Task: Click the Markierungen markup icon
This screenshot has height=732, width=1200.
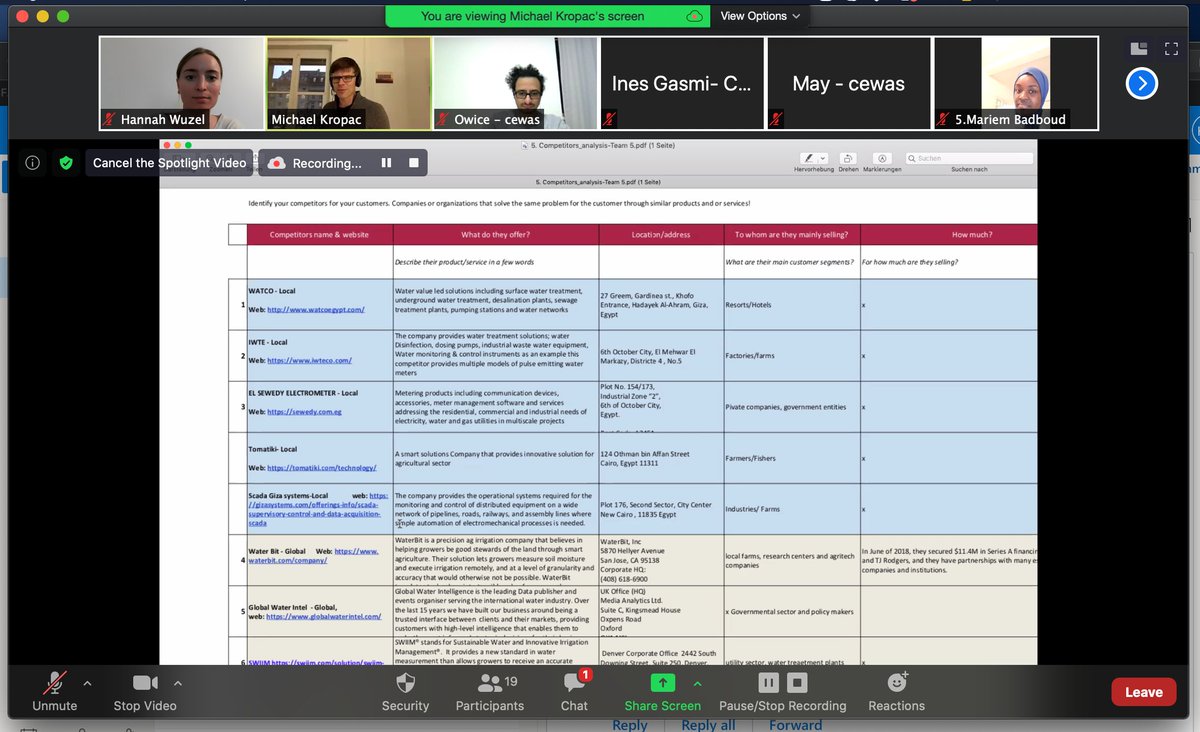Action: [x=882, y=158]
